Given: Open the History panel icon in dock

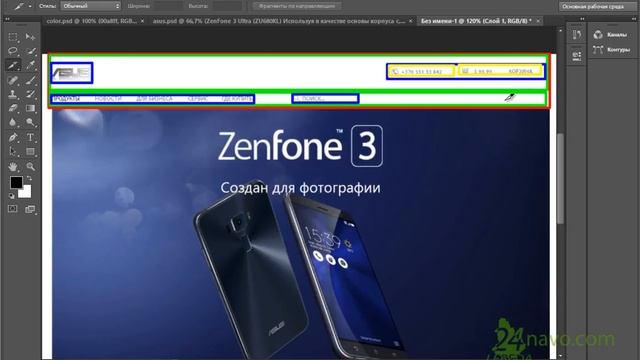Looking at the screenshot, I should (577, 36).
